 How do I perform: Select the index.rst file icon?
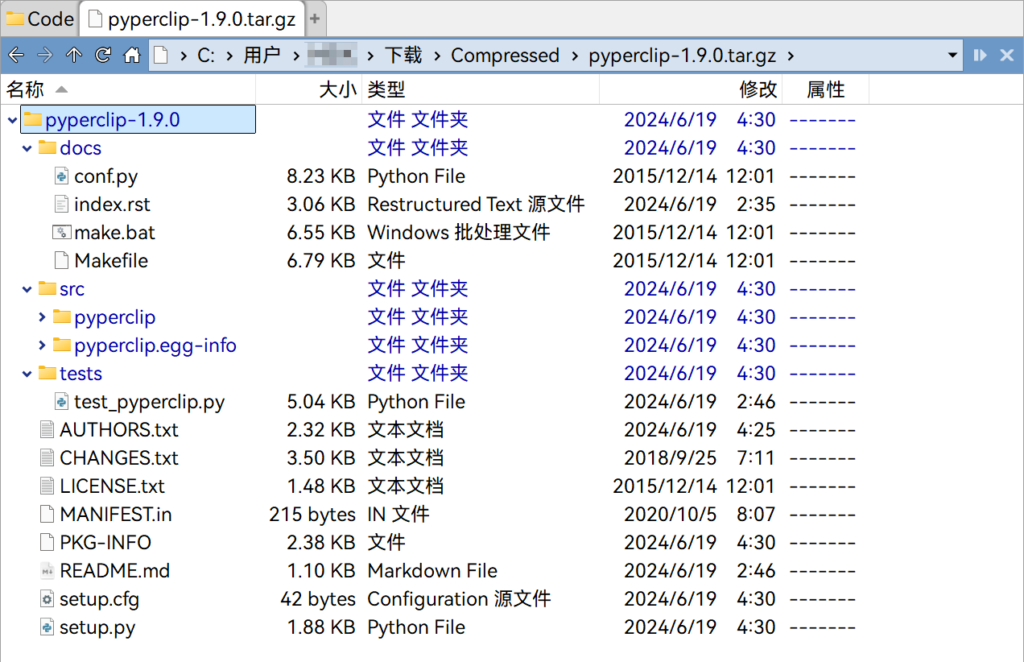pos(61,204)
